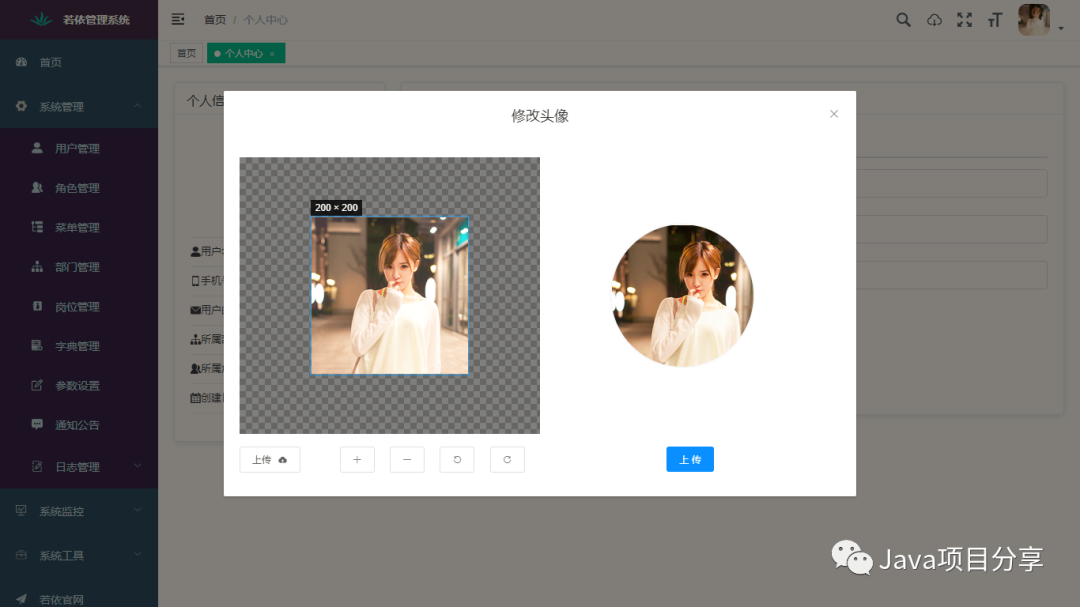This screenshot has height=607, width=1080.
Task: Toggle fullscreen mode icon
Action: pyautogui.click(x=964, y=20)
